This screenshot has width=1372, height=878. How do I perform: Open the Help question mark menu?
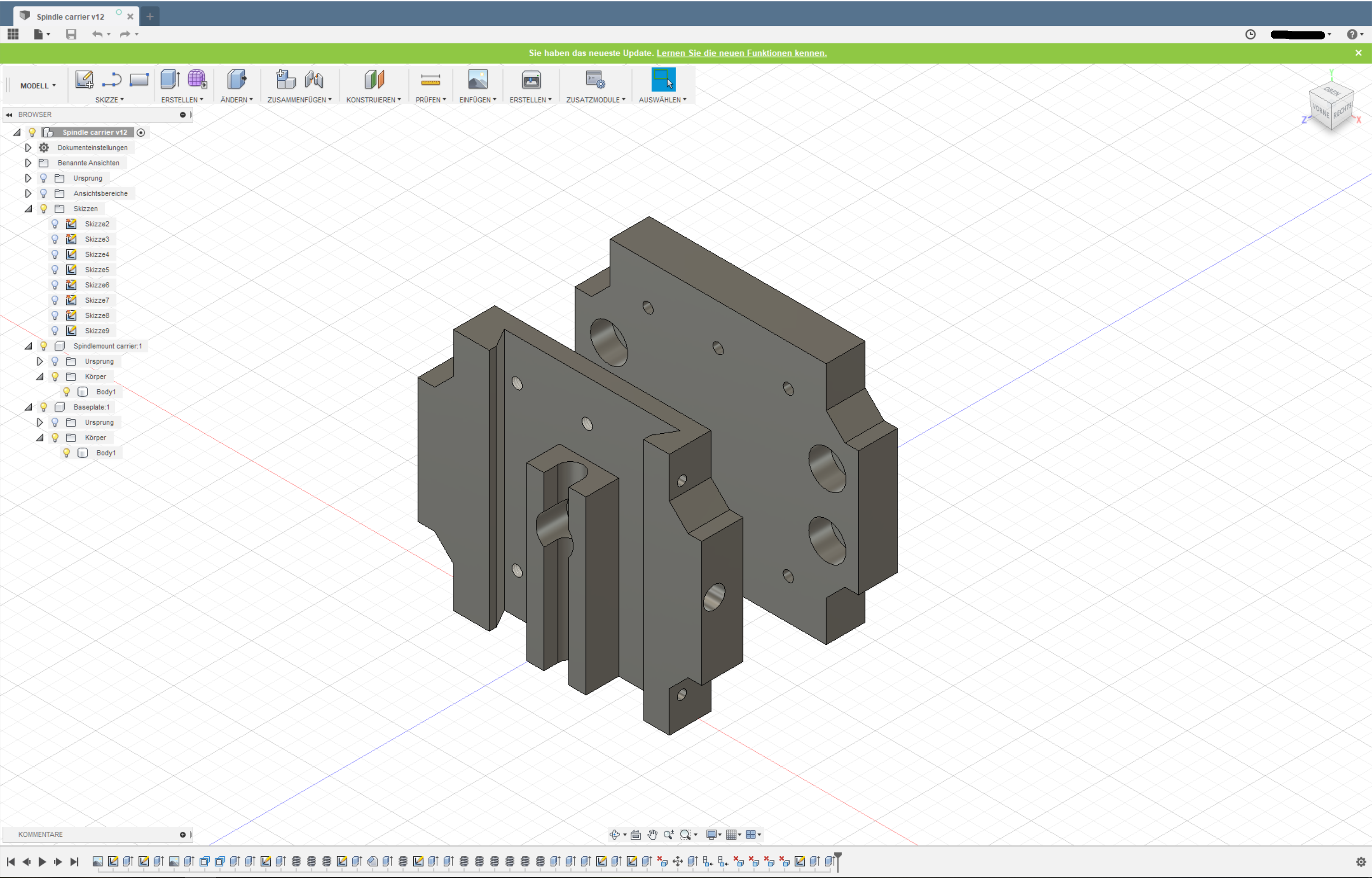[1355, 34]
